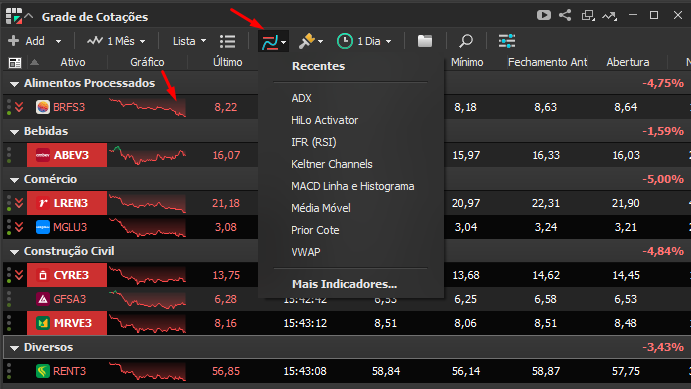The image size is (691, 389).
Task: Click the -5,00% Comércio variation
Action: click(x=663, y=179)
